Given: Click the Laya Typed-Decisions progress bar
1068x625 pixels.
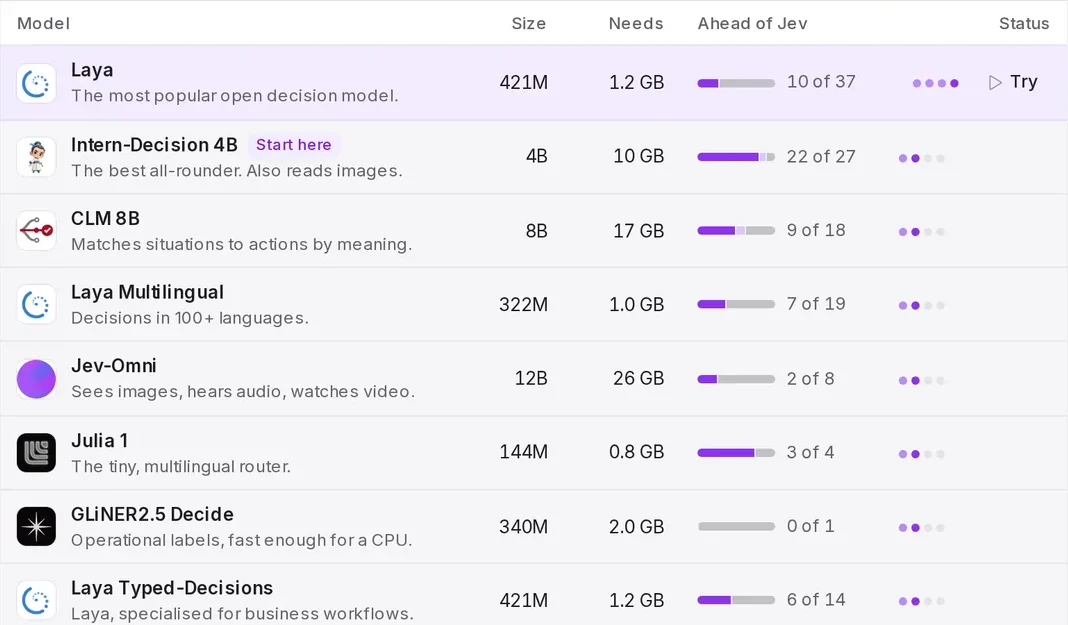Looking at the screenshot, I should pyautogui.click(x=736, y=600).
